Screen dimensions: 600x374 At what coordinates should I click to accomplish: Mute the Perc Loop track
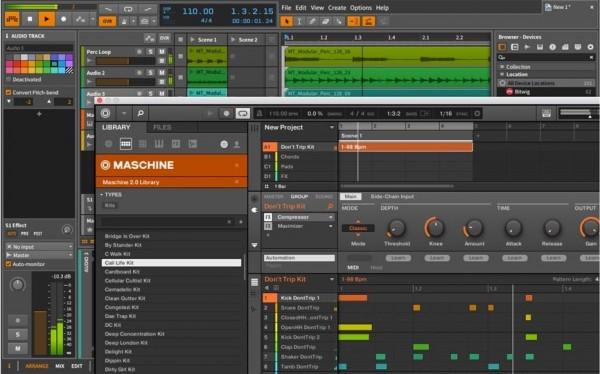(x=162, y=52)
